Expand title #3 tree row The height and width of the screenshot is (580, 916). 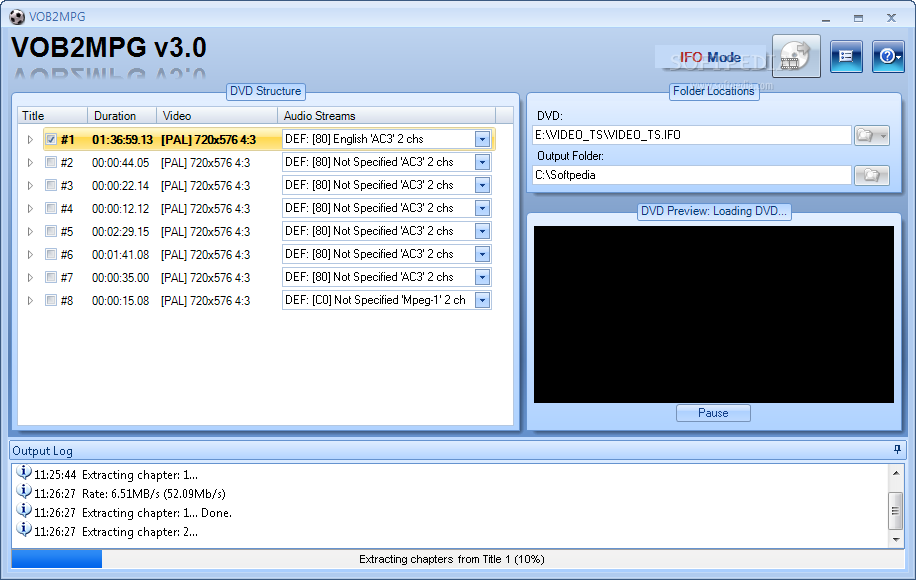click(30, 185)
